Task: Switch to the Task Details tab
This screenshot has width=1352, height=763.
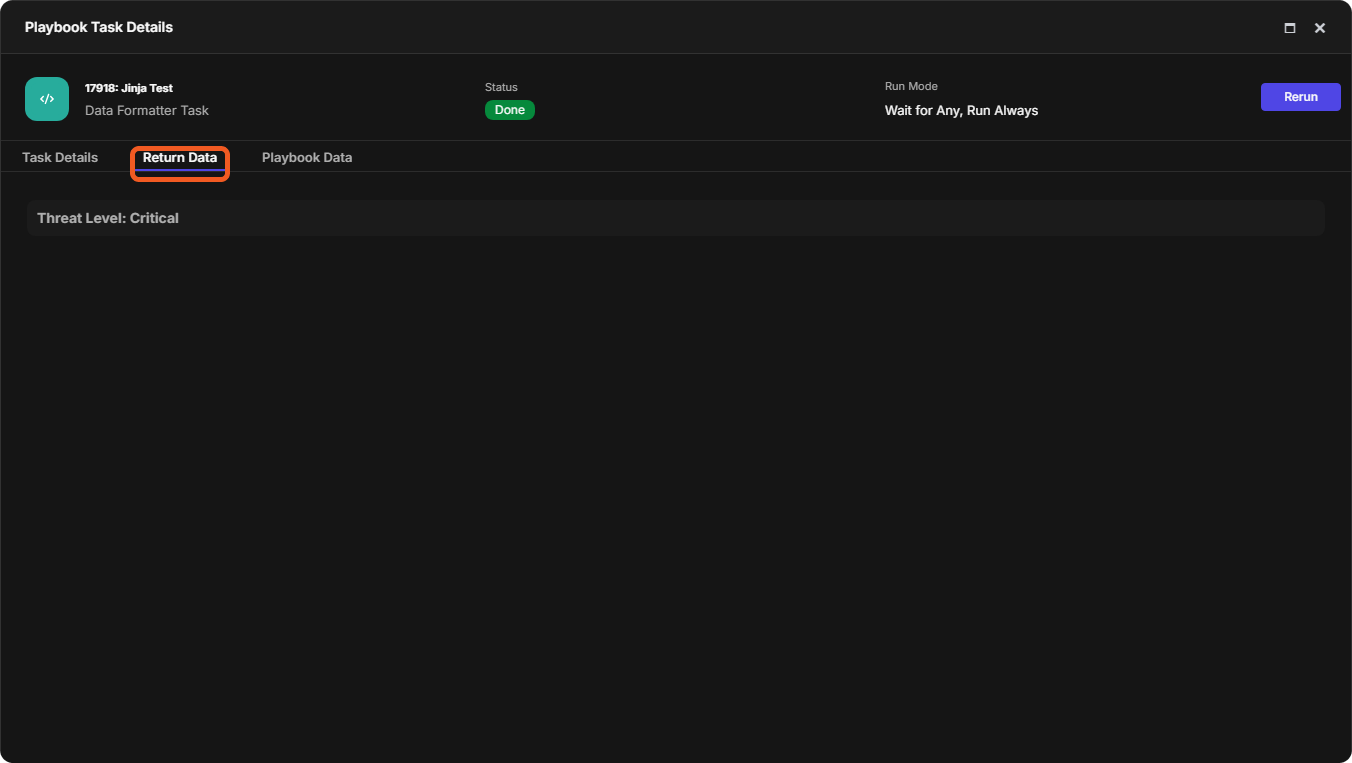Action: click(x=60, y=157)
